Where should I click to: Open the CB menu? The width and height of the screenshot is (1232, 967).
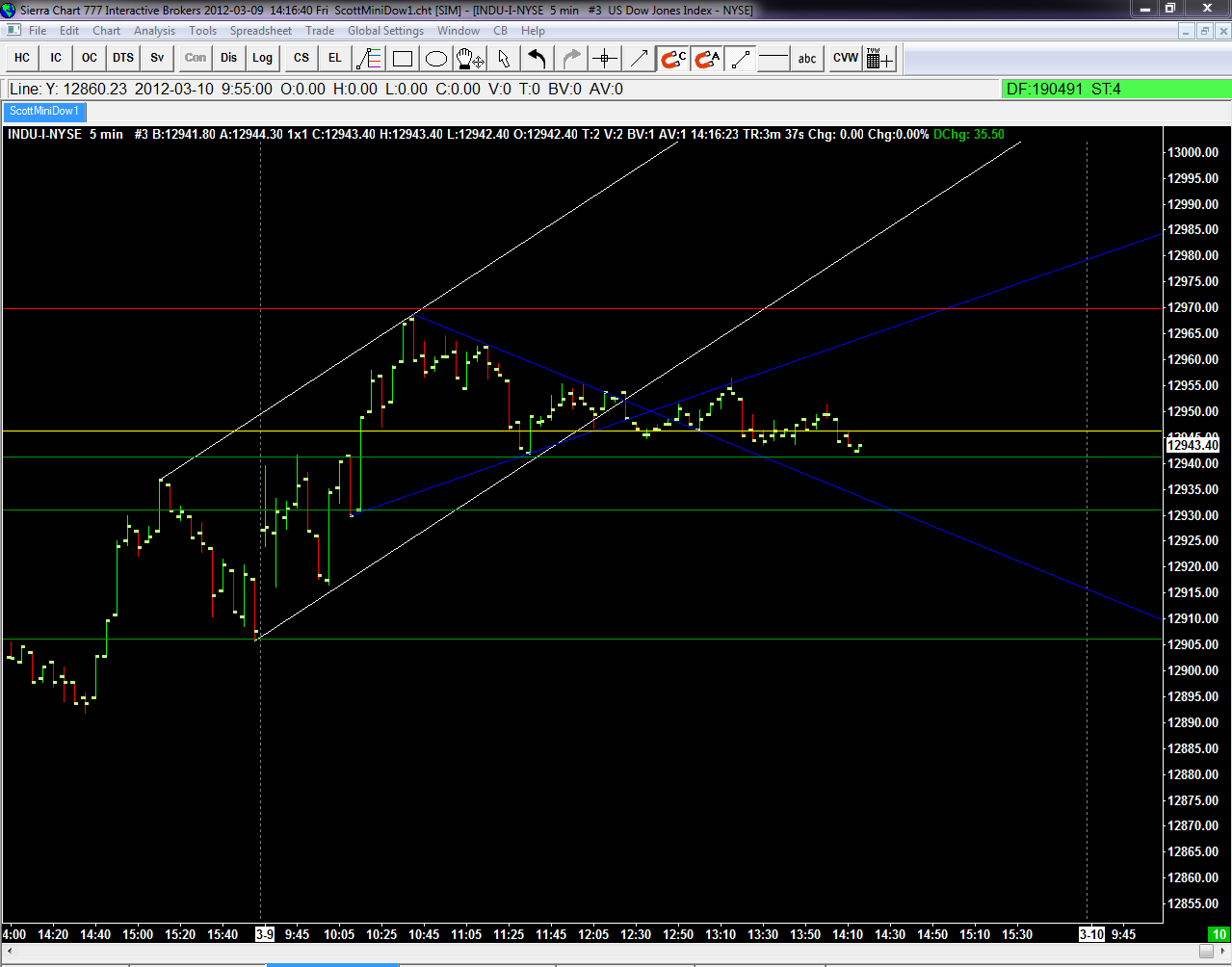(501, 31)
